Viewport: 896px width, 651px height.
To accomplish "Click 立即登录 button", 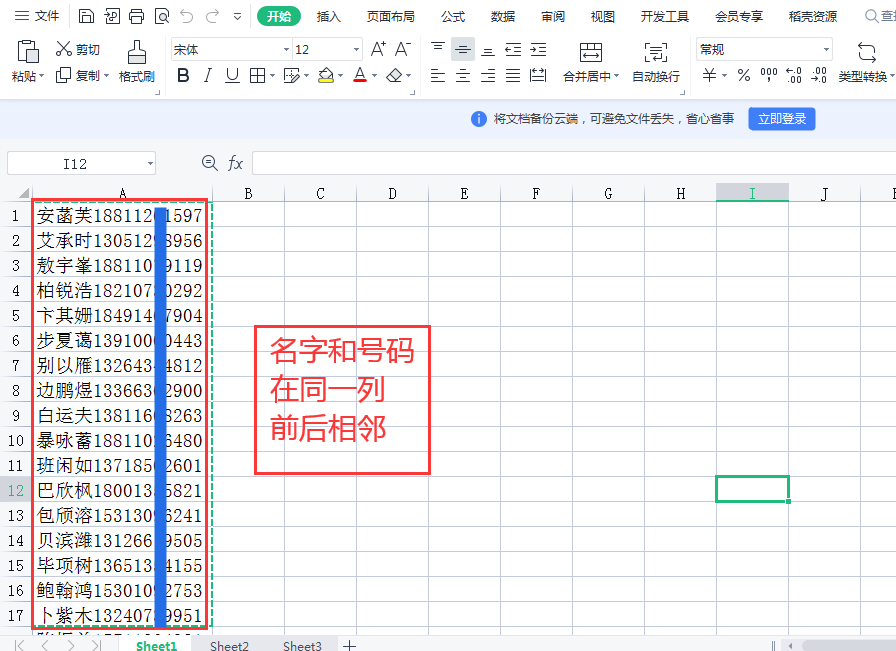I will coord(782,119).
